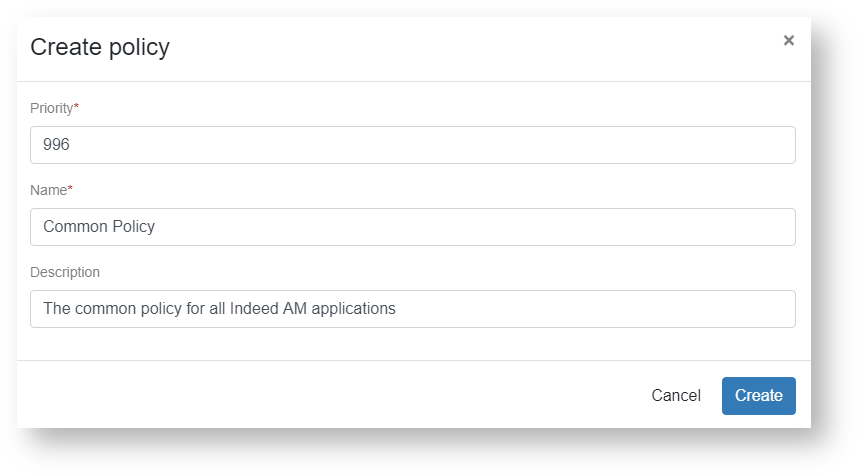Click the red asterisk beside Priority
The image size is (859, 476).
pyautogui.click(x=77, y=107)
